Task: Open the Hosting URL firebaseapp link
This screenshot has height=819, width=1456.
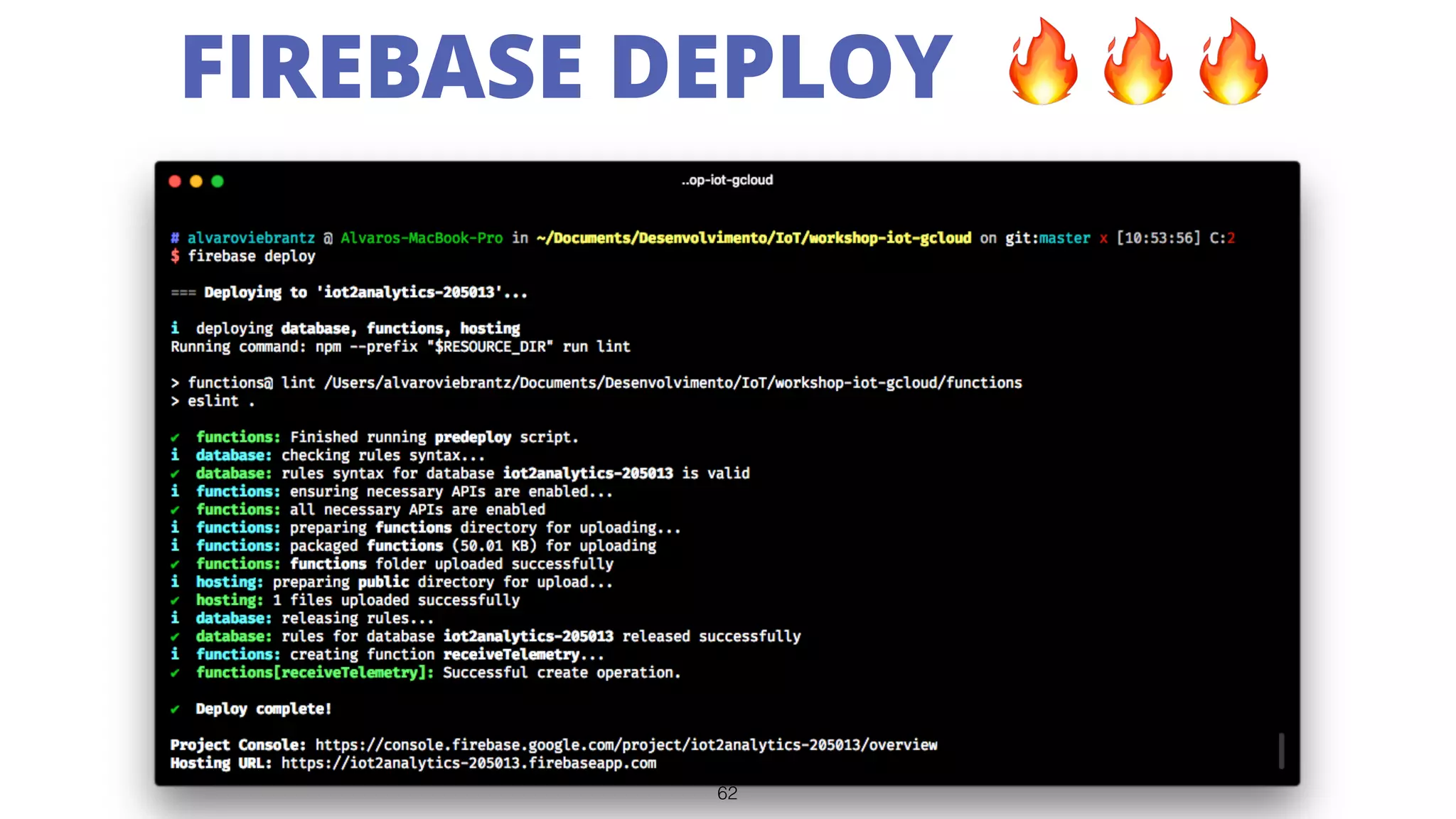Action: click(469, 764)
